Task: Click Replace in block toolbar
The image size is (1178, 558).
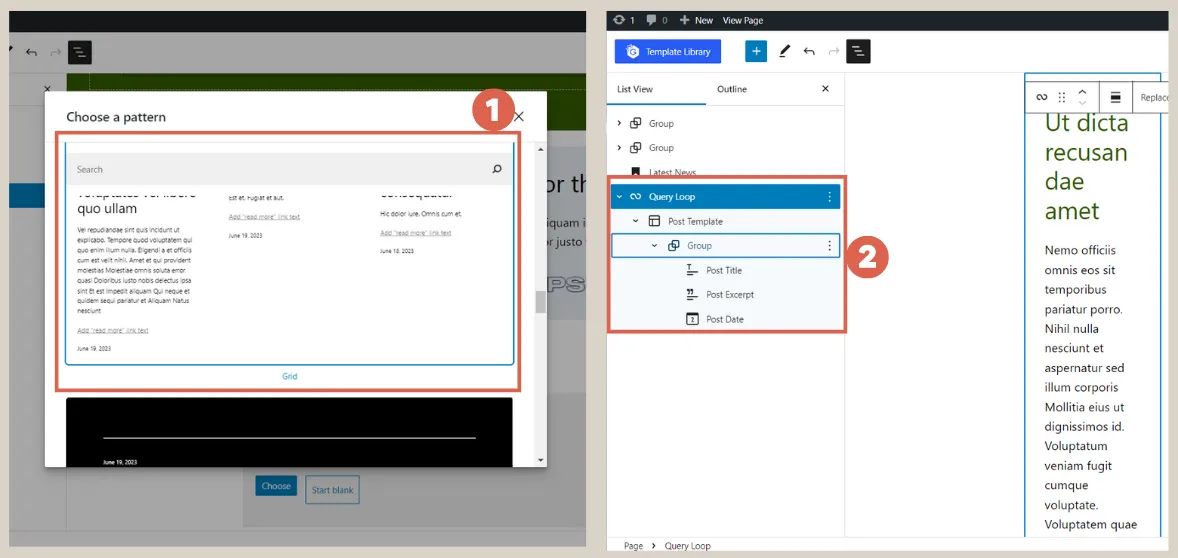Action: click(x=1155, y=98)
